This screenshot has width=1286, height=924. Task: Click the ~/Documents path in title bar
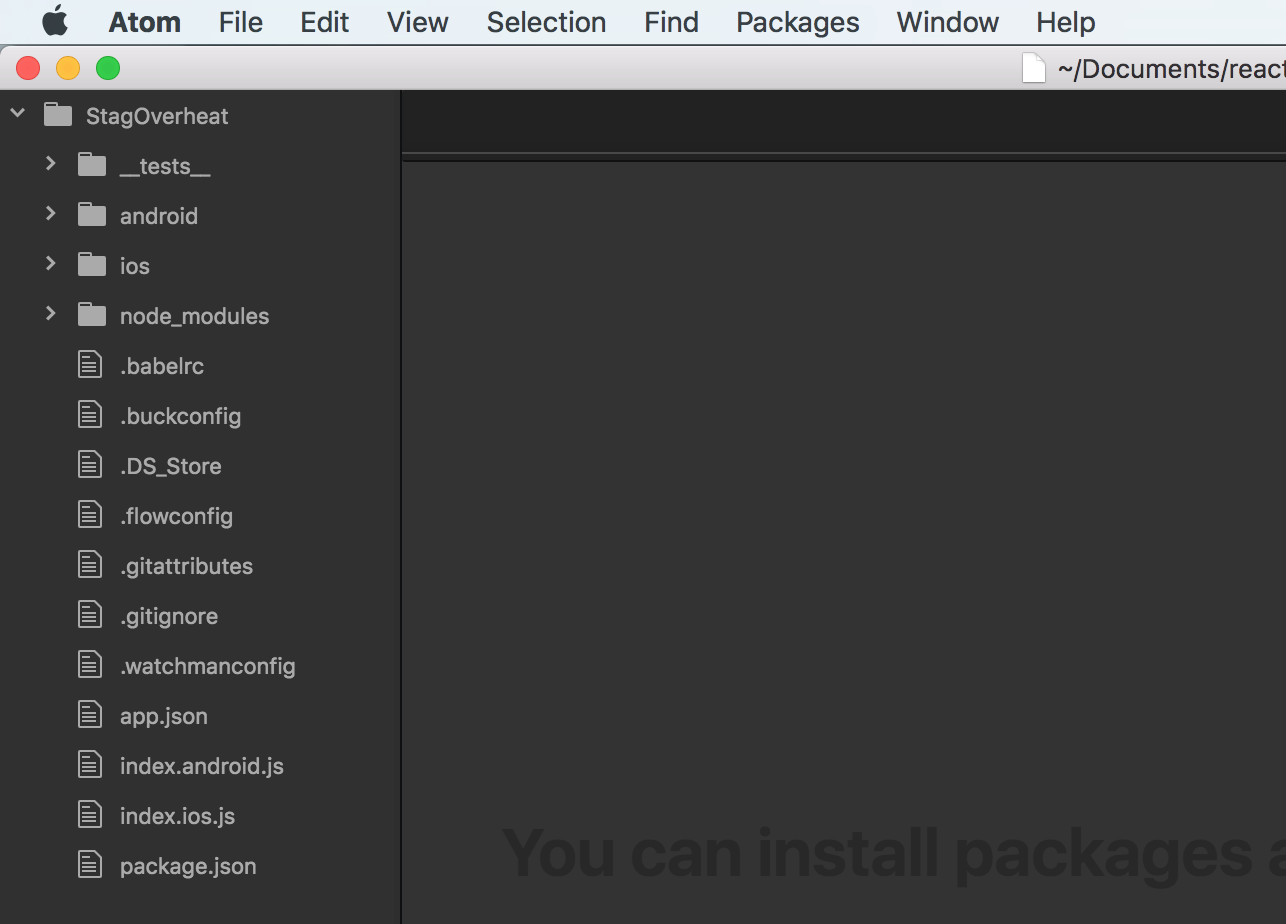click(1171, 69)
